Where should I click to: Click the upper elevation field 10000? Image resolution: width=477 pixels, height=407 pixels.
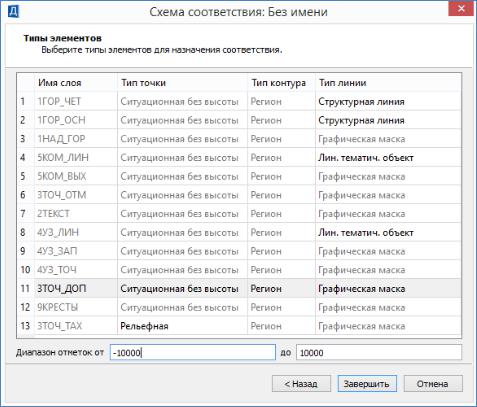tap(379, 352)
